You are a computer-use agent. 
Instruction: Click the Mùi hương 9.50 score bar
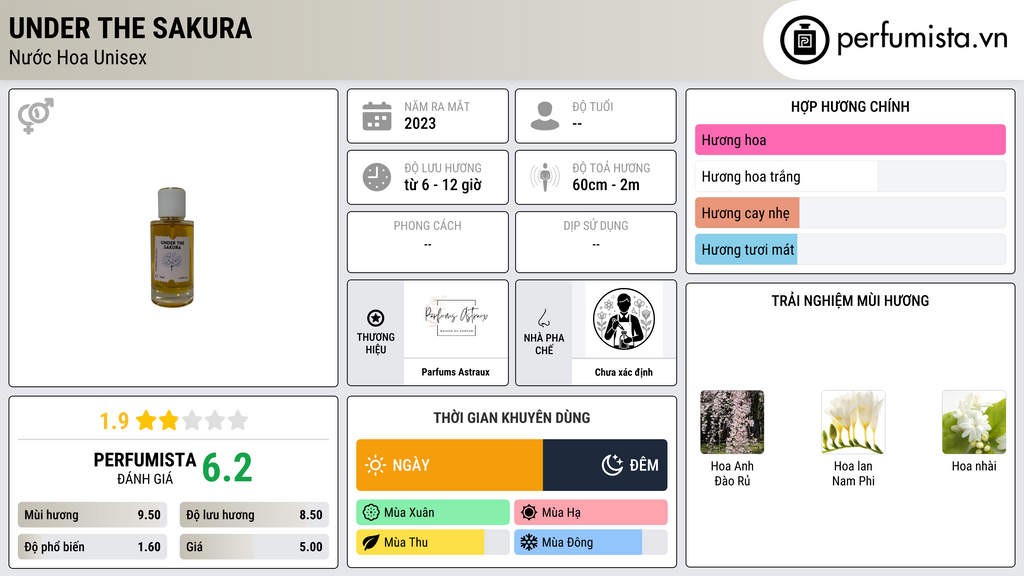(x=93, y=515)
